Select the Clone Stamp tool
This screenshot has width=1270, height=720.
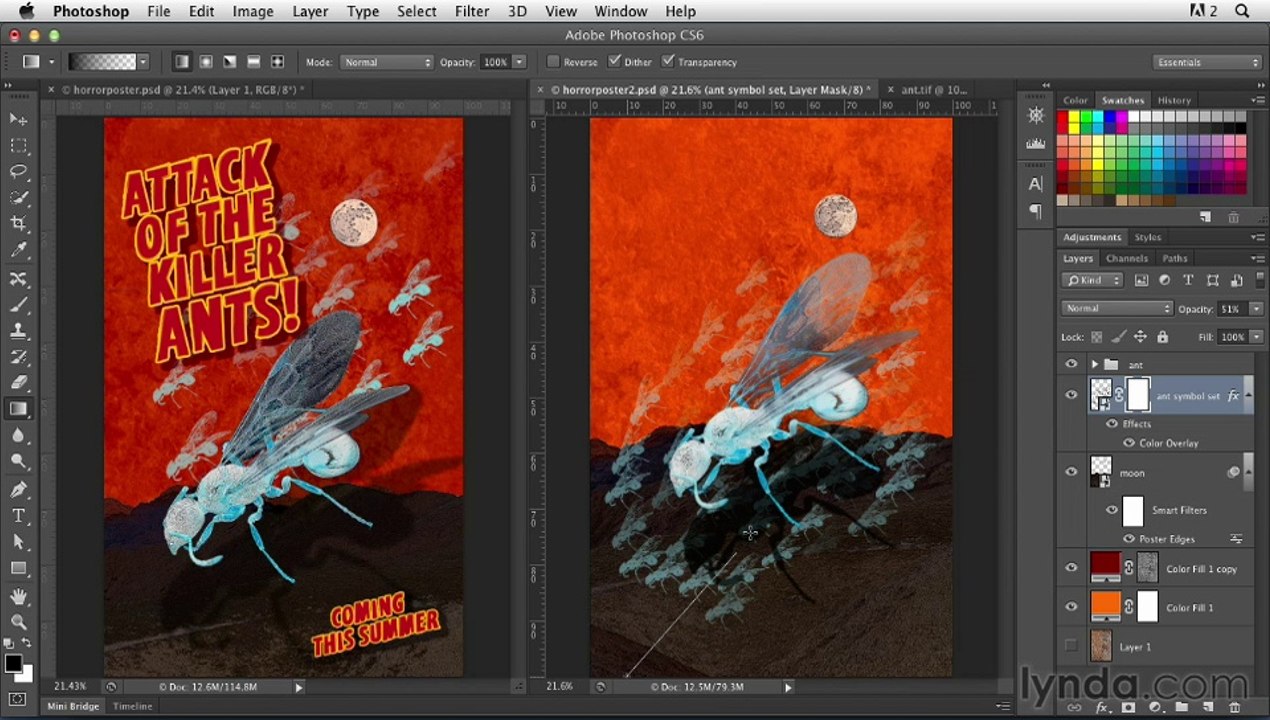pos(18,331)
